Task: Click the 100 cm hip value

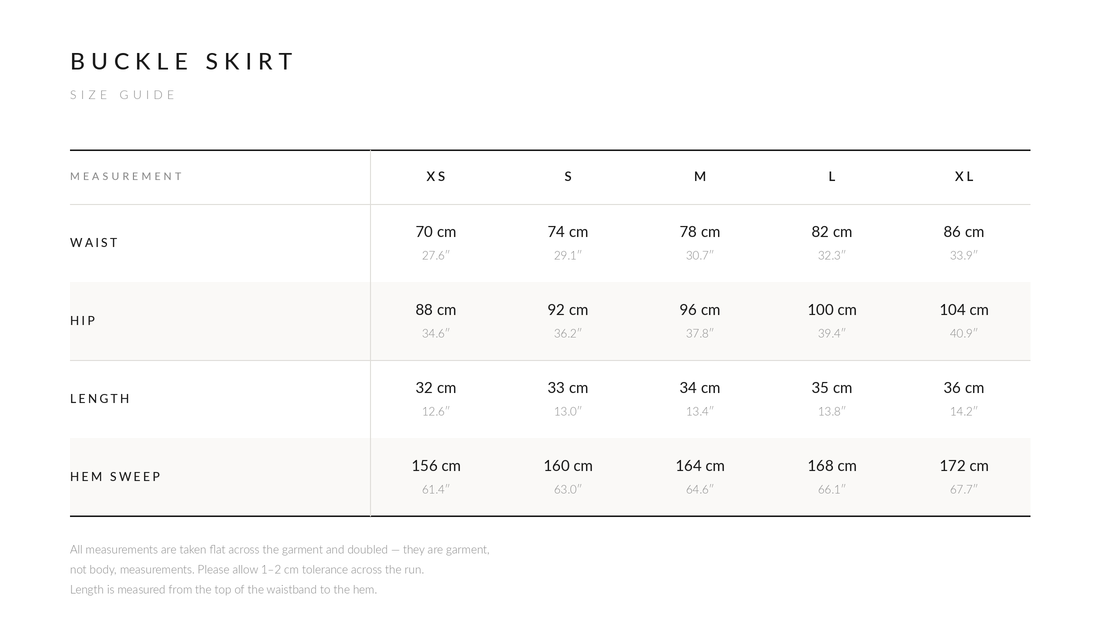Action: [x=832, y=309]
